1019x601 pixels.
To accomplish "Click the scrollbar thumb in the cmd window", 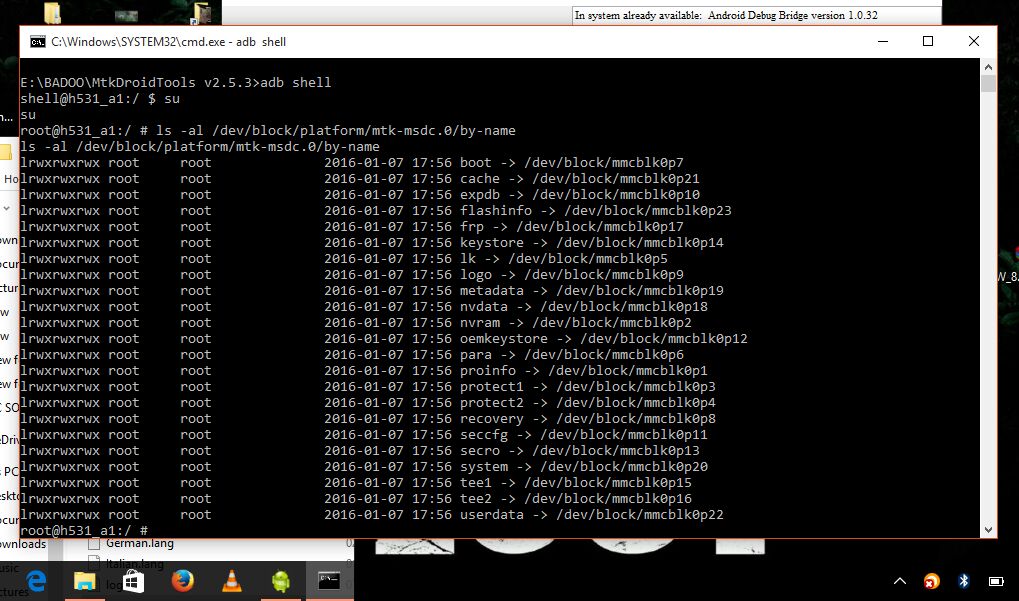I will click(x=988, y=84).
